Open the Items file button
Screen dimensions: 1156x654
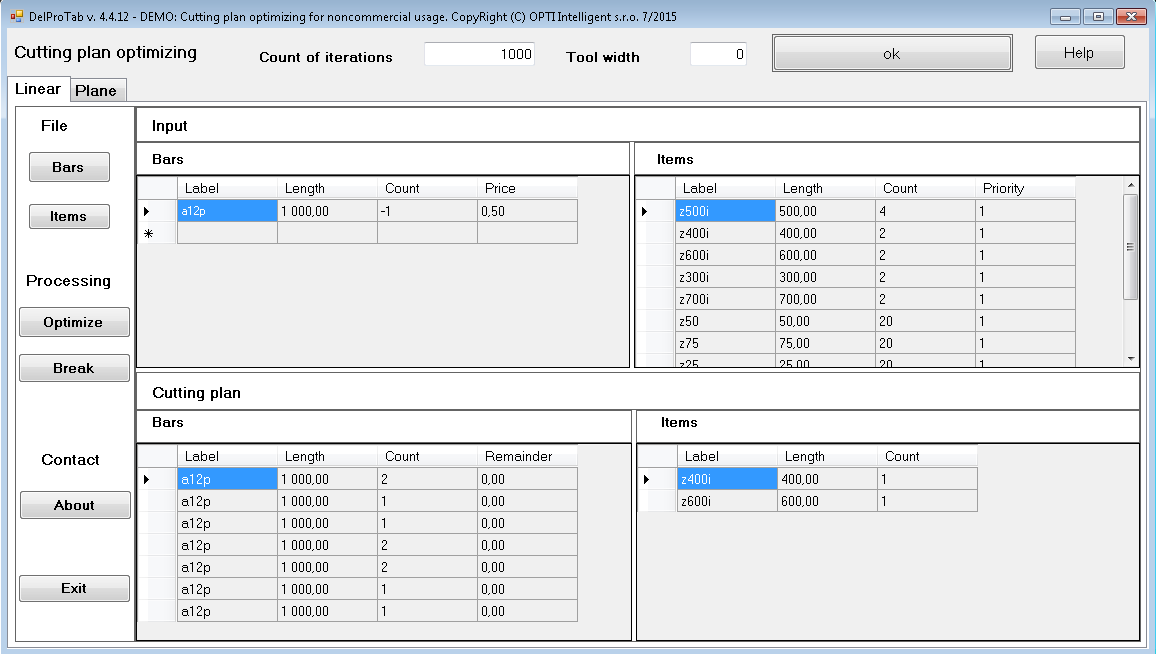tap(69, 217)
